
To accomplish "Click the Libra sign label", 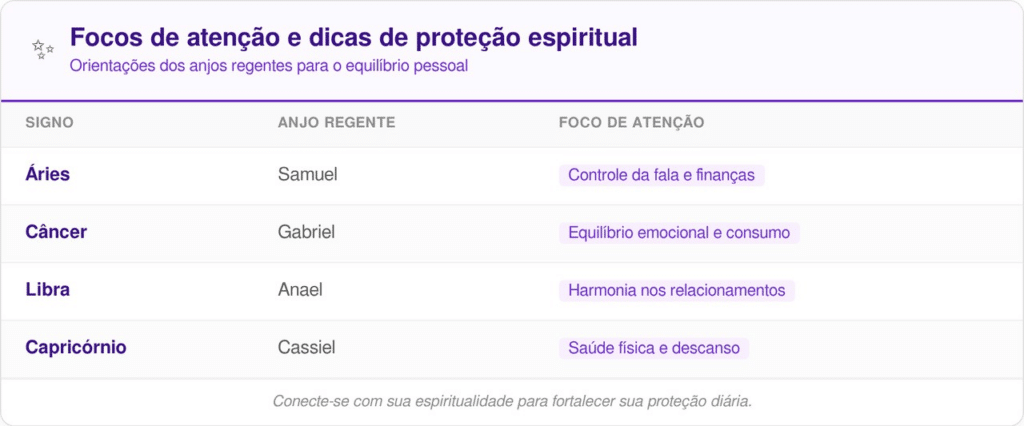I will (x=47, y=290).
